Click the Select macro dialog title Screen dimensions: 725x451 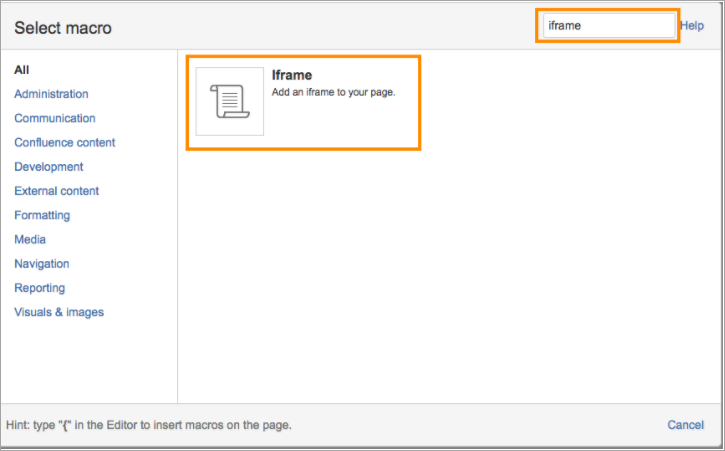point(63,28)
